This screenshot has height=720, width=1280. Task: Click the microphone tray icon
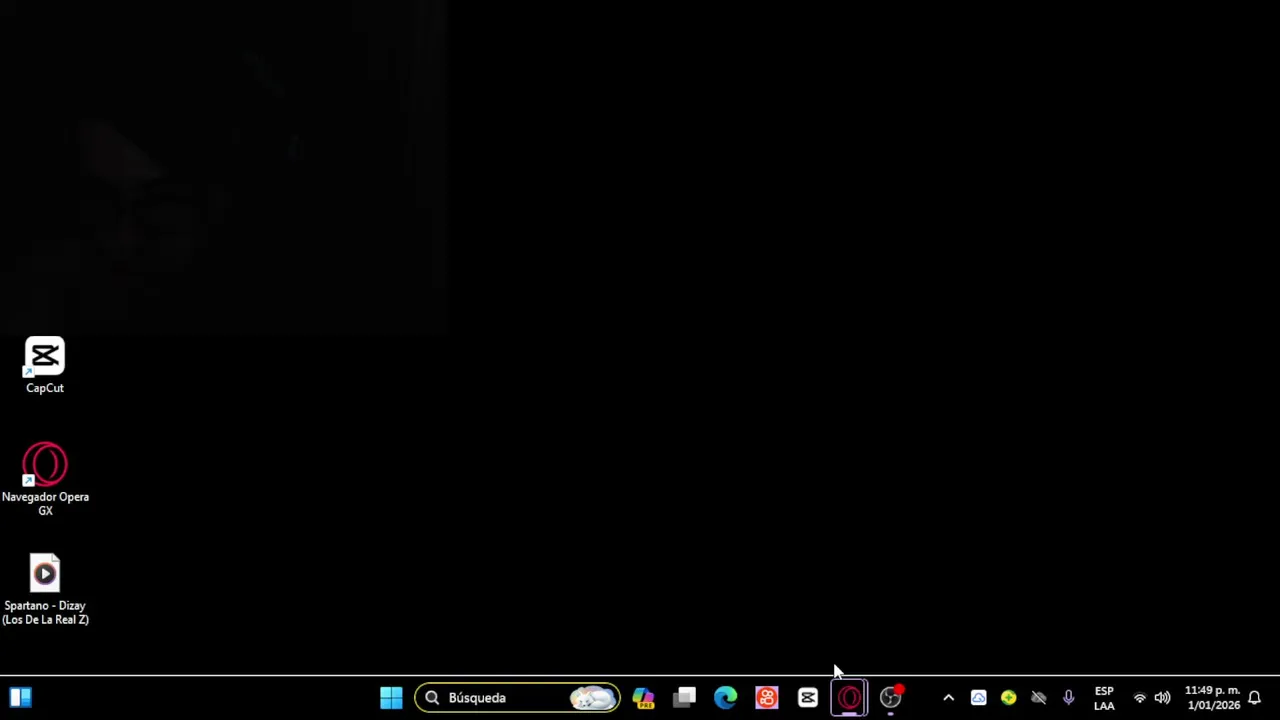coord(1068,698)
